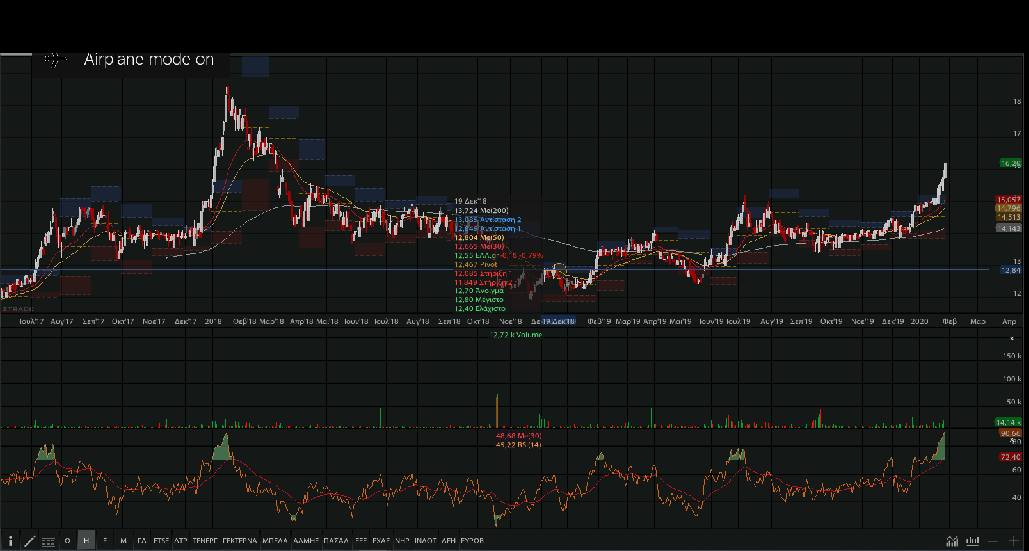1029x551 pixels.
Task: Open the ΓΕΚΤΕΡΝΑ symbol tab
Action: point(239,540)
